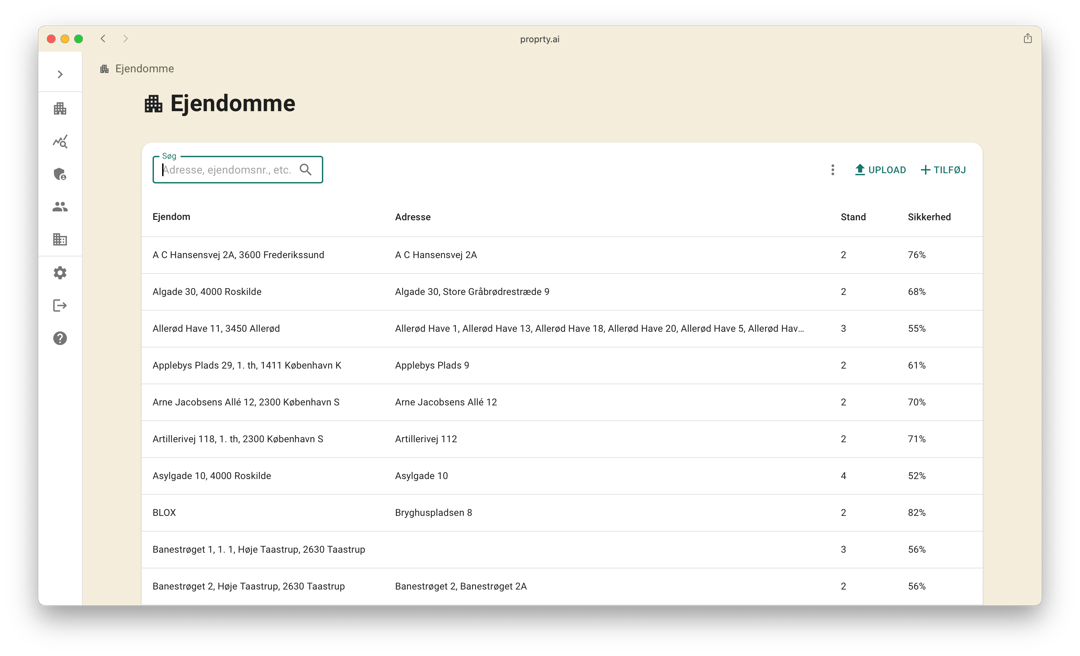Open the analytics chart search icon
The width and height of the screenshot is (1080, 656).
pyautogui.click(x=60, y=142)
